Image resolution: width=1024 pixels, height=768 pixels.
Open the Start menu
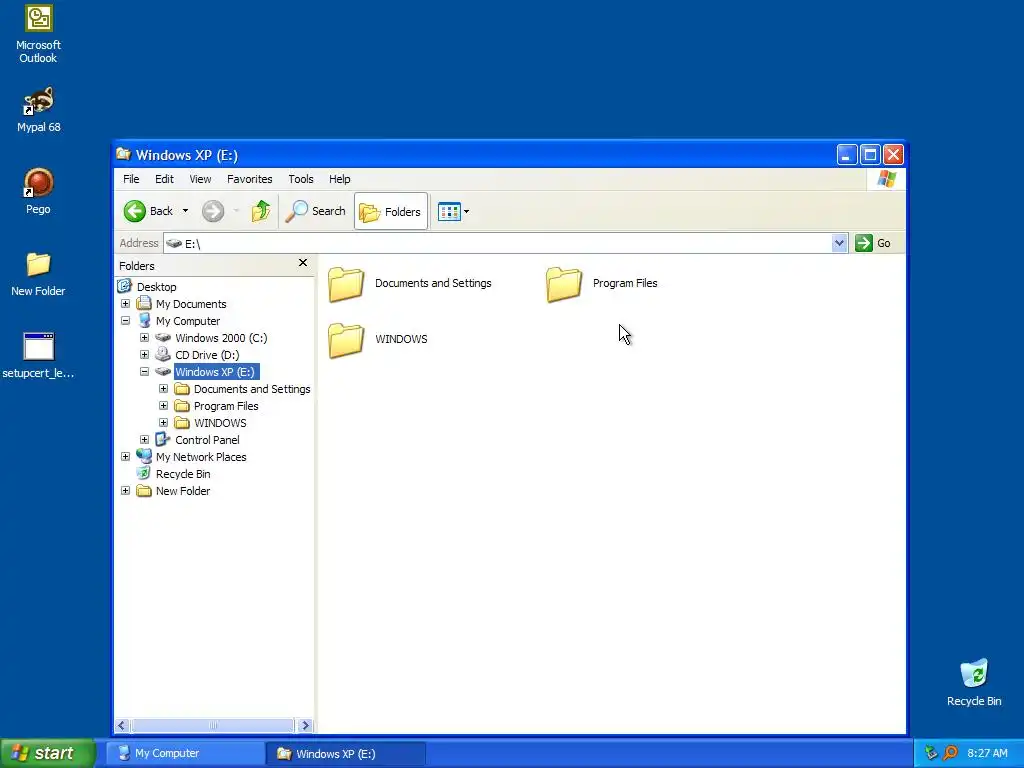(x=48, y=753)
